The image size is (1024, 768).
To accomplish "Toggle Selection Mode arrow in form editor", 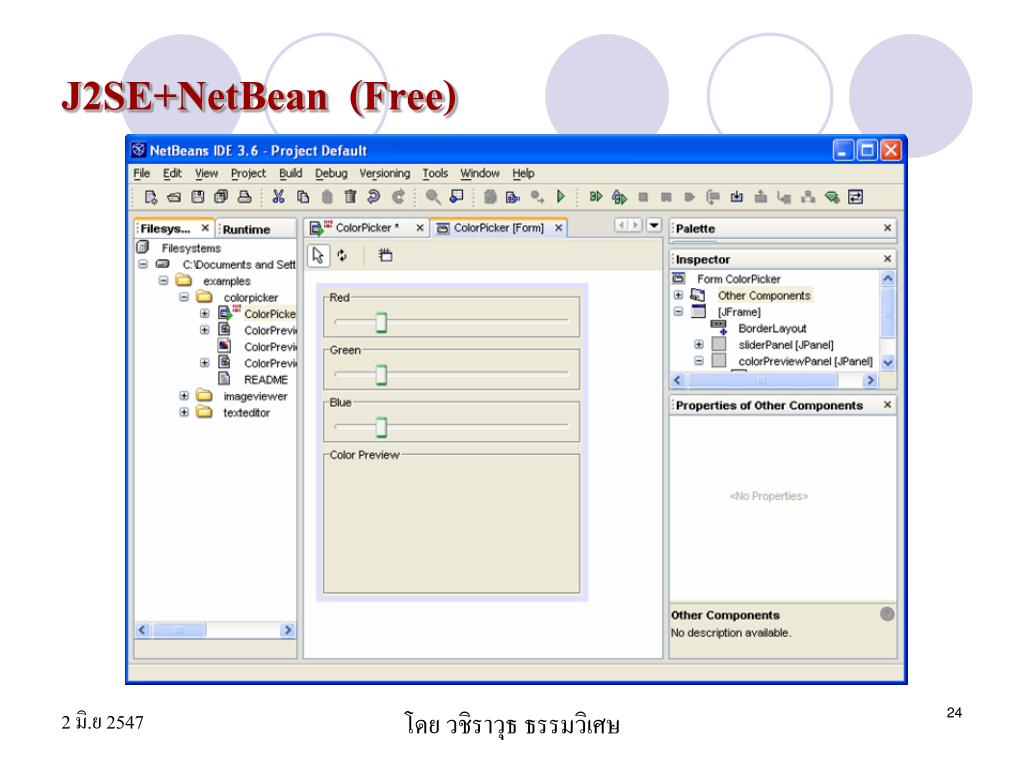I will pos(319,255).
